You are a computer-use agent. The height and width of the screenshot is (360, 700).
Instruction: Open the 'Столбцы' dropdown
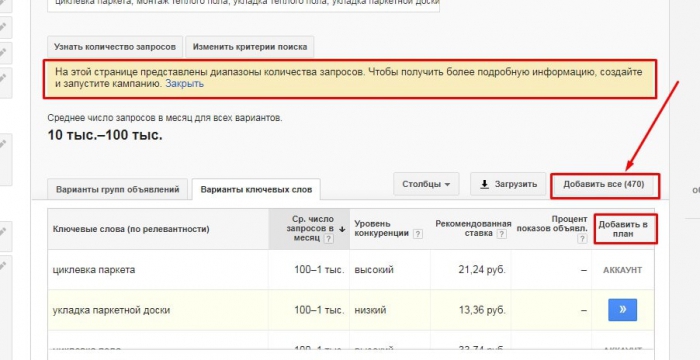pyautogui.click(x=426, y=184)
